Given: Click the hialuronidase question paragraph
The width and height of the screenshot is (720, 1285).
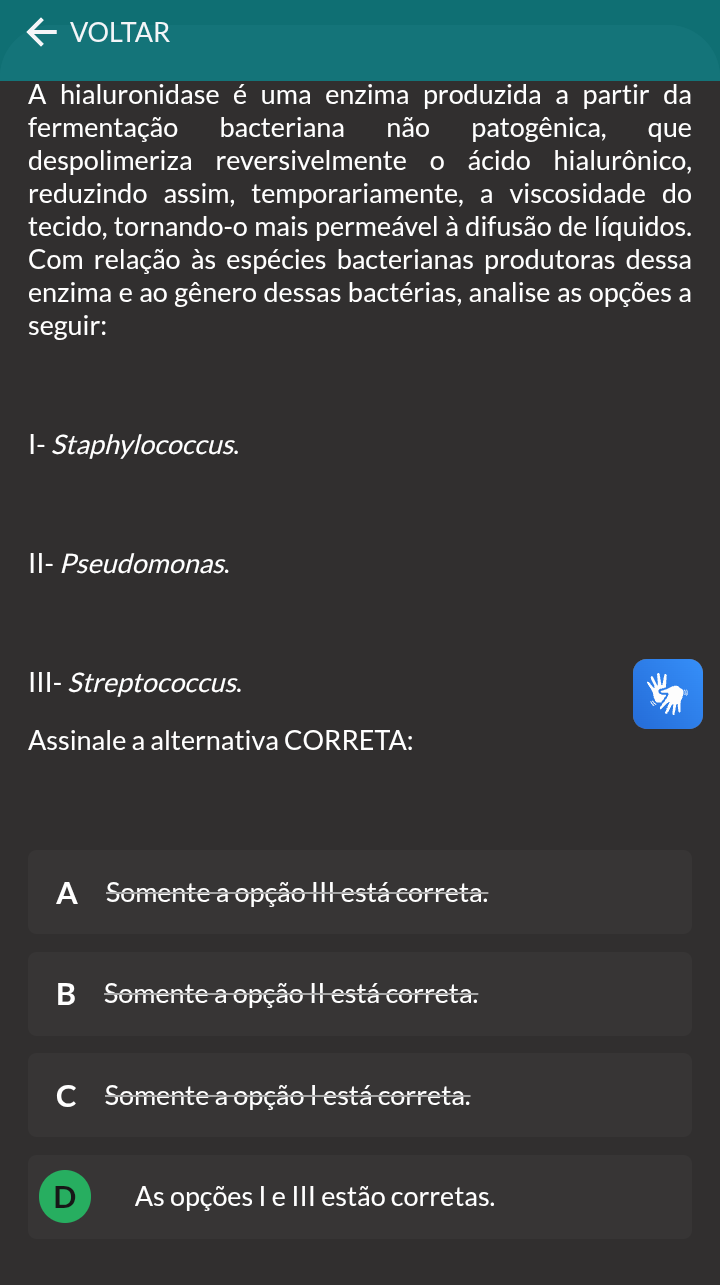Looking at the screenshot, I should pos(360,212).
